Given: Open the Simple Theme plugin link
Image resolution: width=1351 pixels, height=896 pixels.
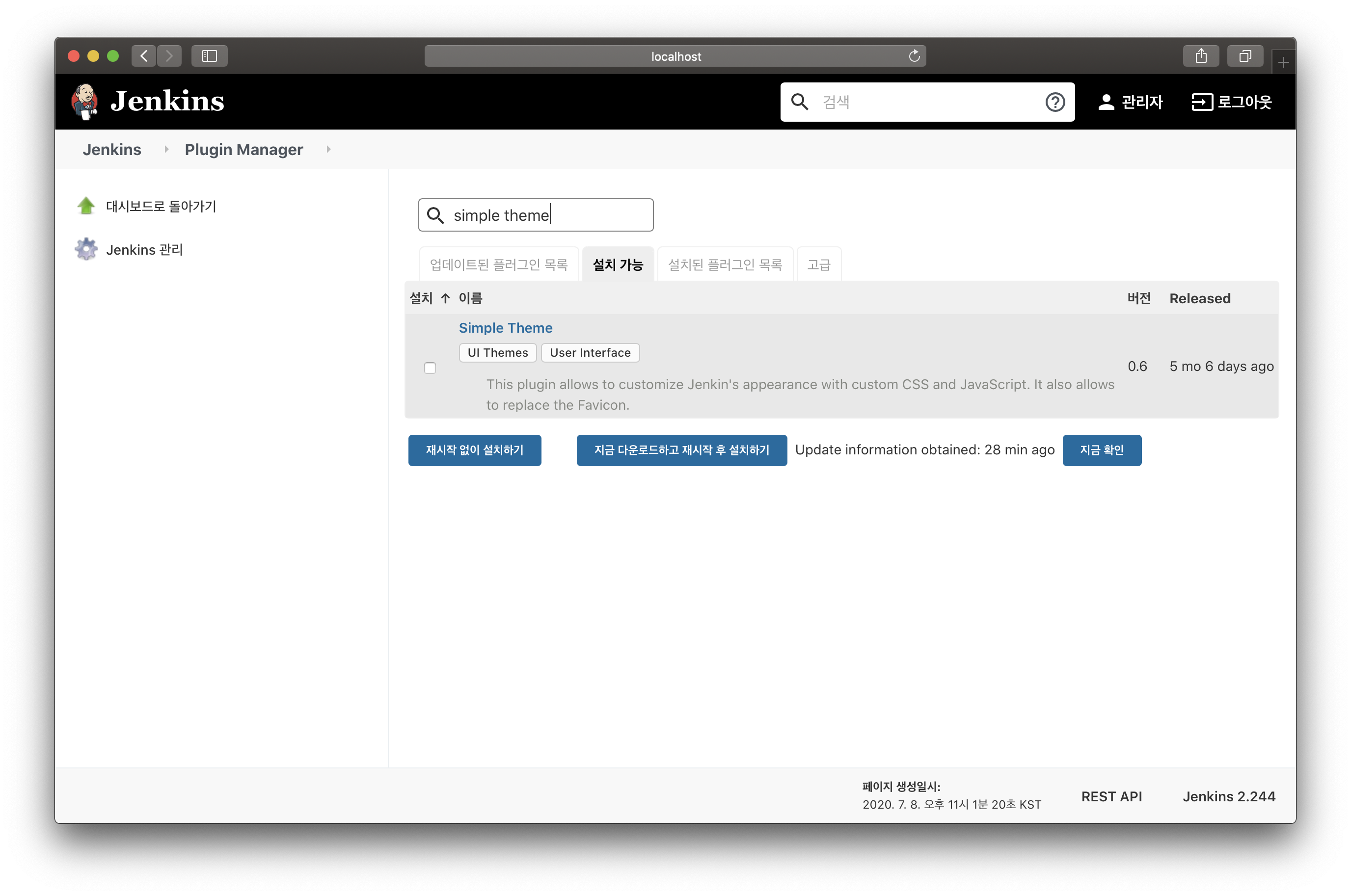Looking at the screenshot, I should (x=506, y=328).
